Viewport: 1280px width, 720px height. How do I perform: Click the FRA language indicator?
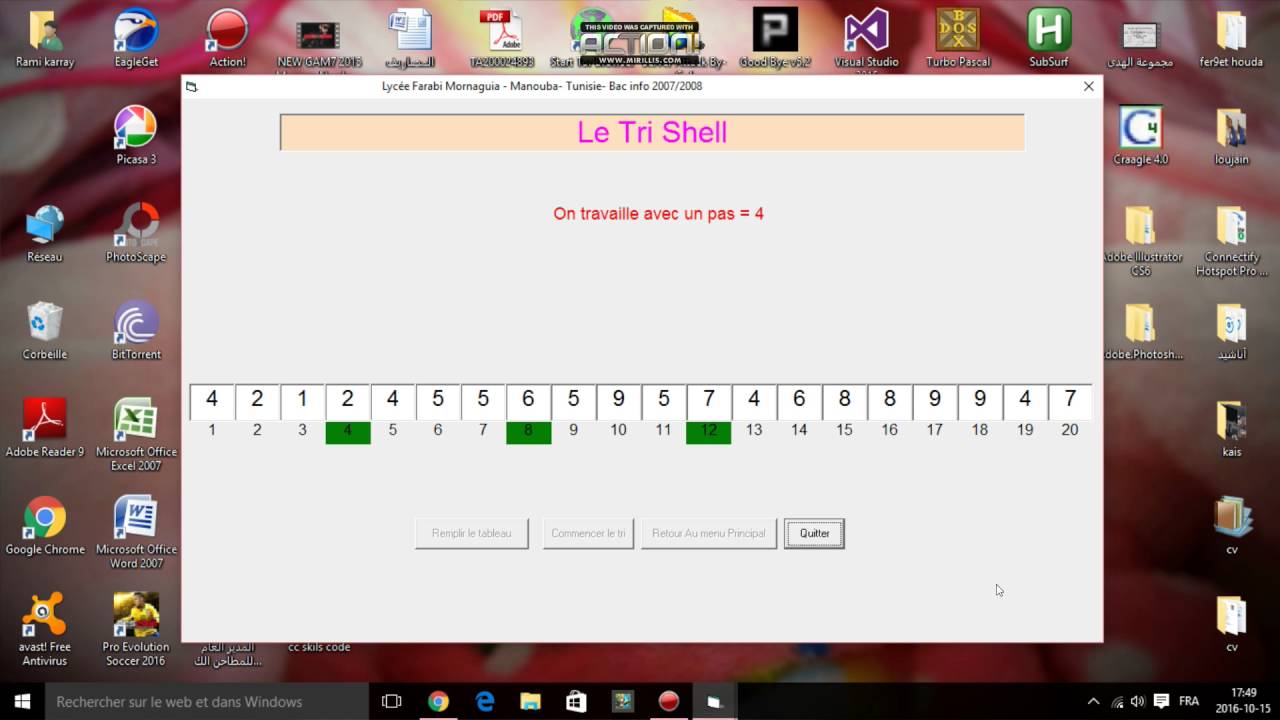click(1189, 701)
